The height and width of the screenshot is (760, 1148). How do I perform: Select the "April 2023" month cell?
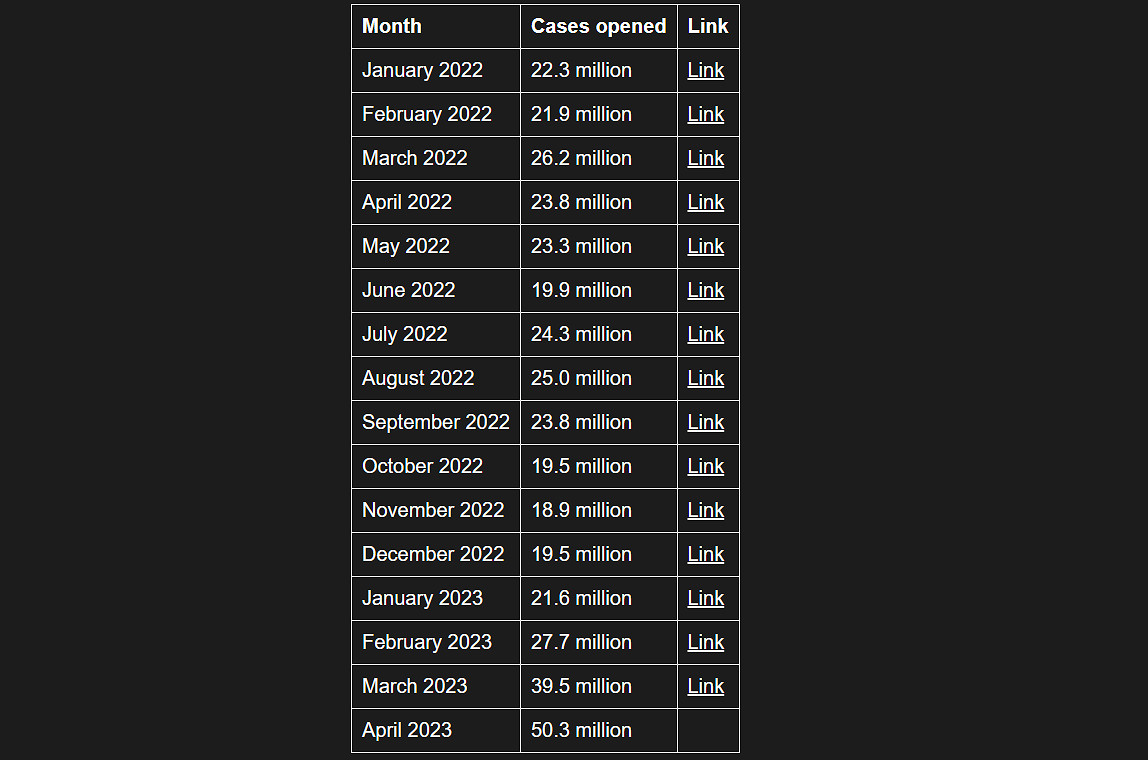point(407,730)
